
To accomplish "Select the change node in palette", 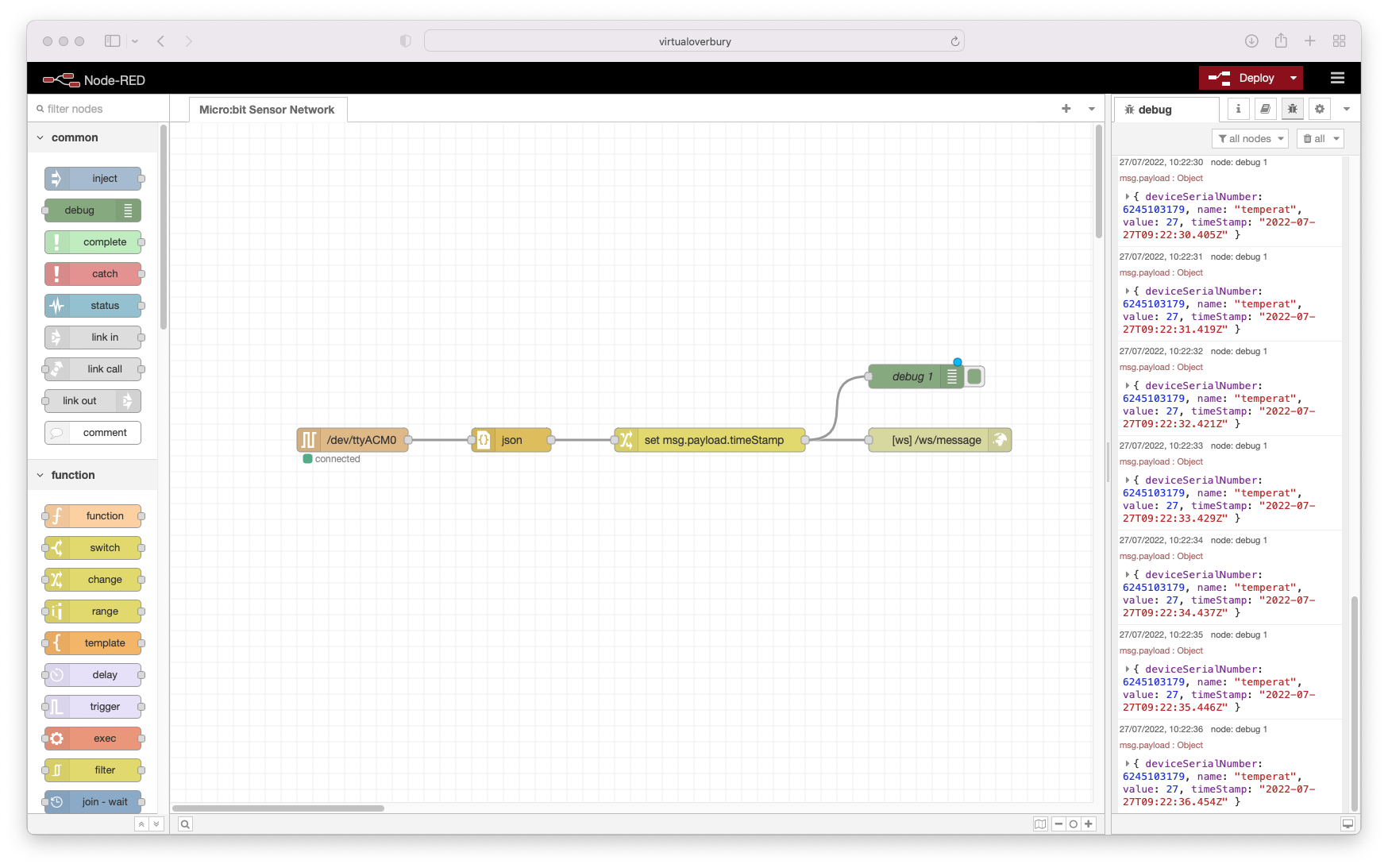I will 93,580.
